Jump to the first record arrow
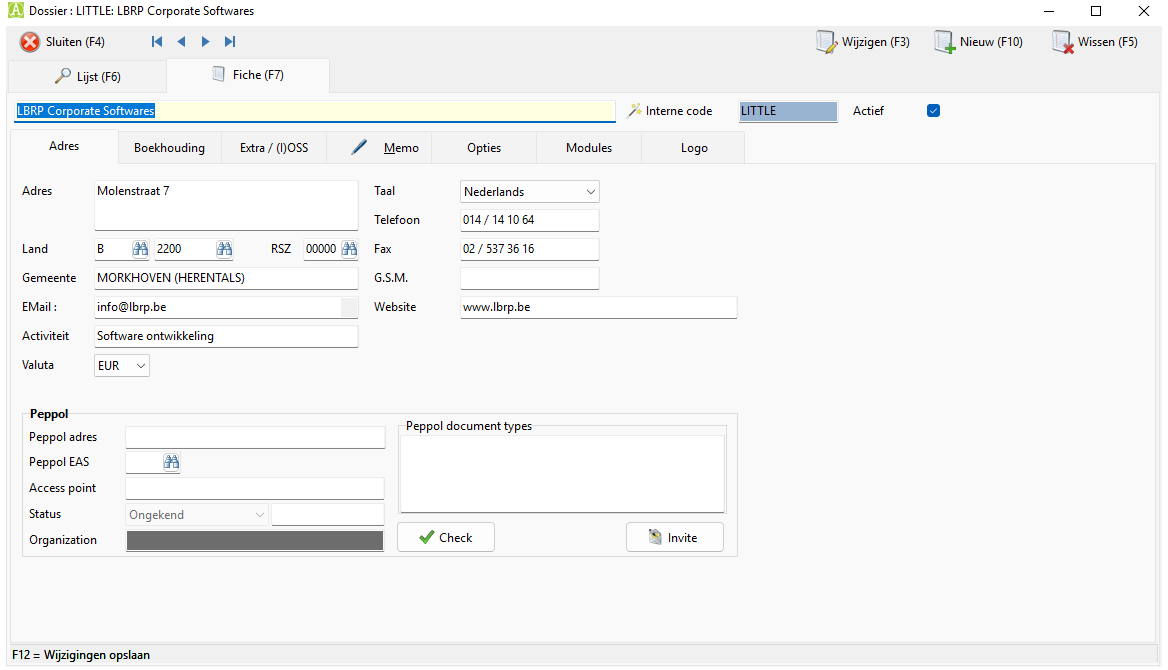This screenshot has height=670, width=1168. [156, 42]
